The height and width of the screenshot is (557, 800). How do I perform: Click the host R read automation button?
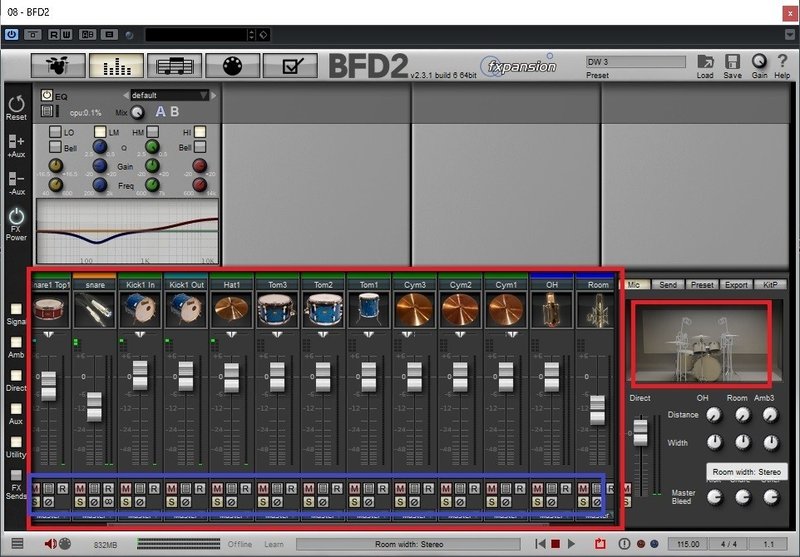tap(54, 35)
